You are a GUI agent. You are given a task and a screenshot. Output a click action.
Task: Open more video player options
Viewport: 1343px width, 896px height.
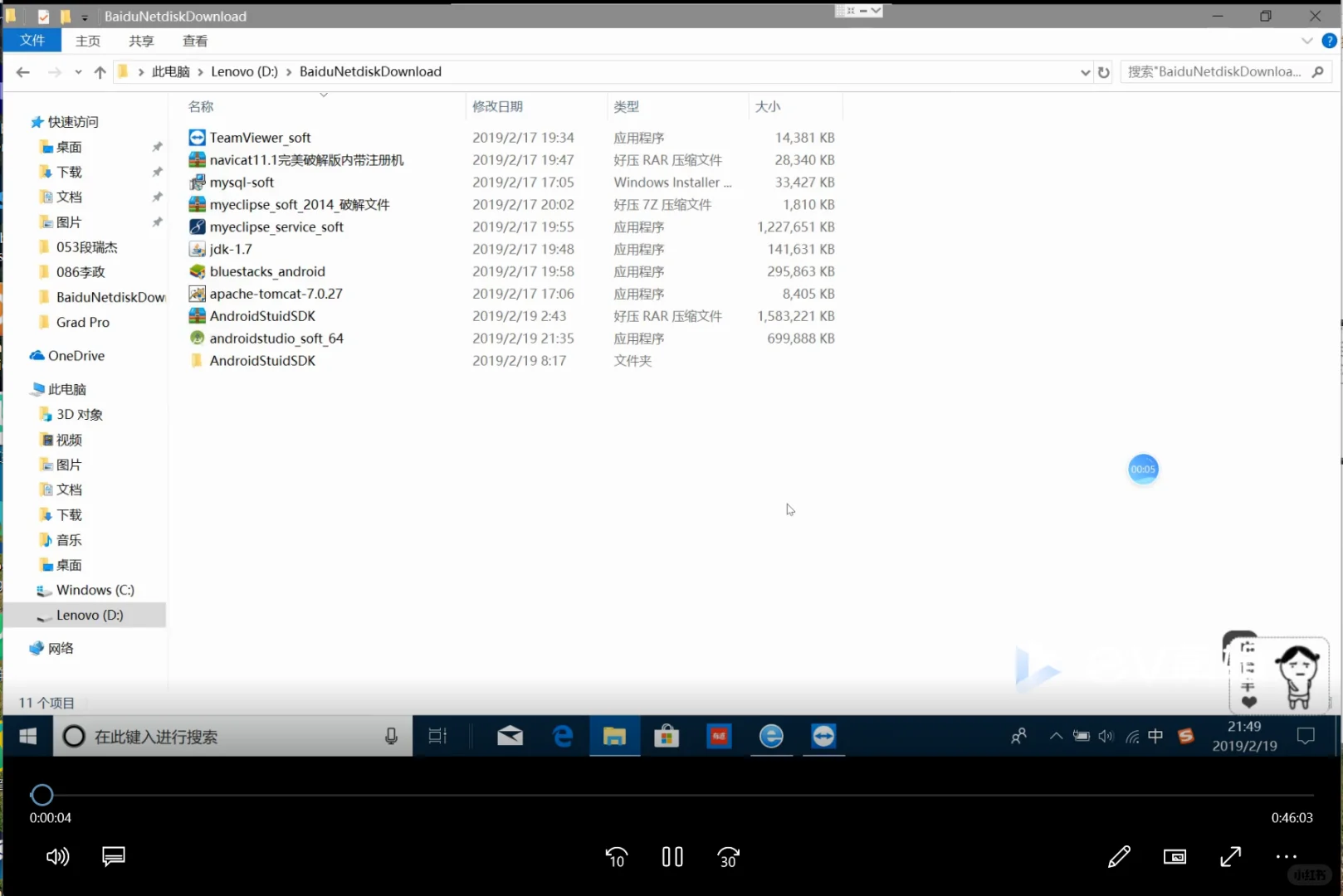(x=1287, y=857)
